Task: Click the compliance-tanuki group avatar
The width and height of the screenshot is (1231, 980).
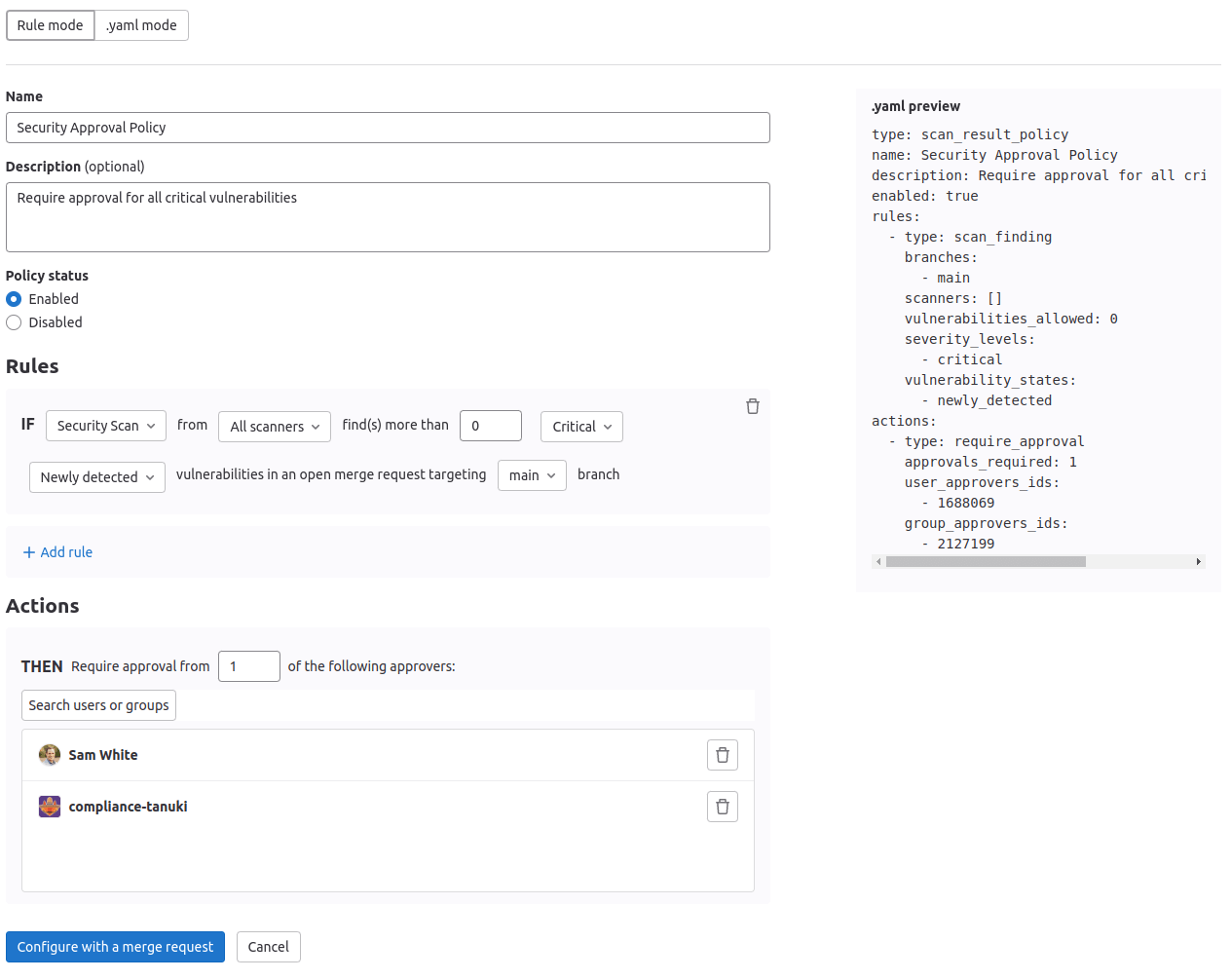Action: (x=50, y=807)
